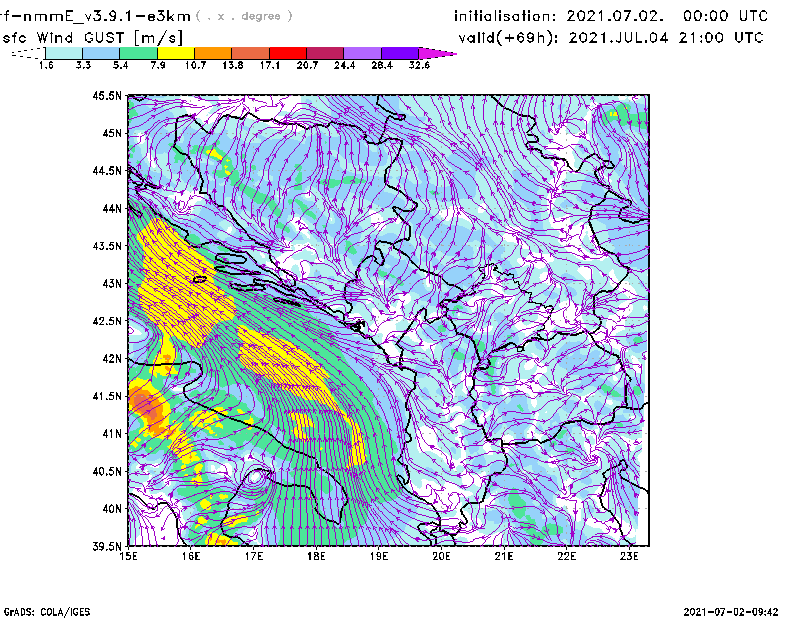Click the 23E longitude axis label

click(629, 556)
